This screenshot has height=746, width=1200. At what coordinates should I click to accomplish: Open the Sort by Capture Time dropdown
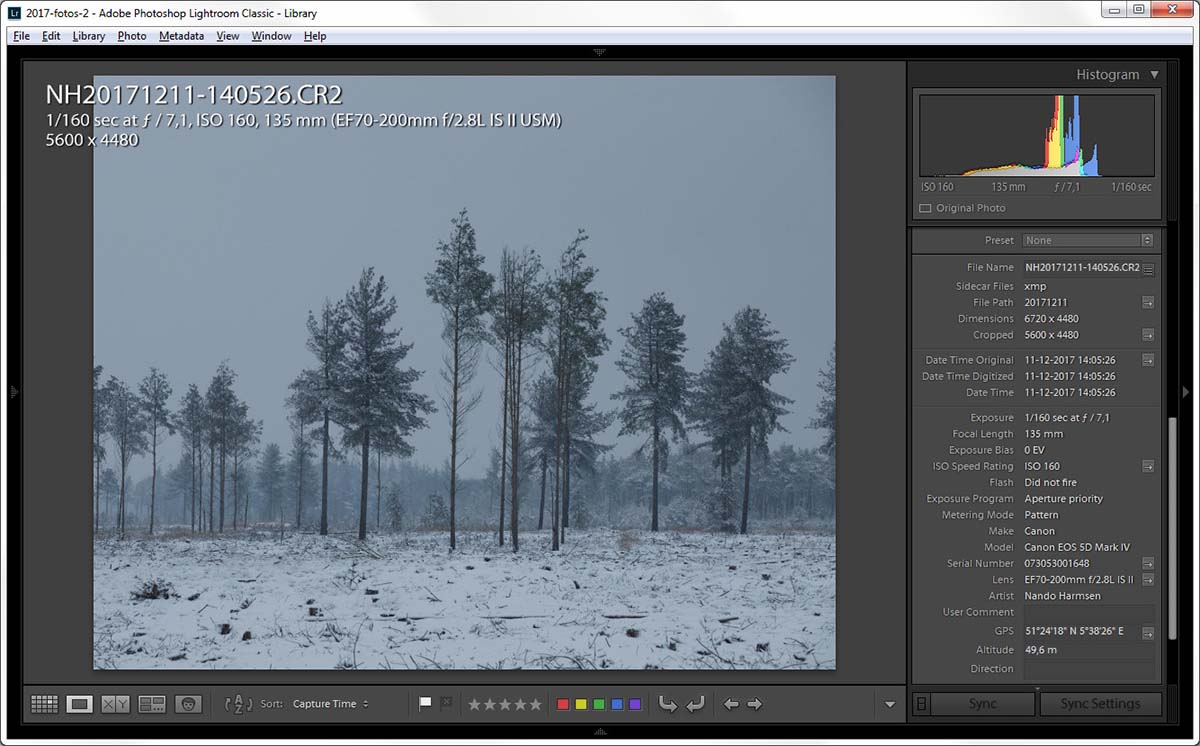coord(330,704)
